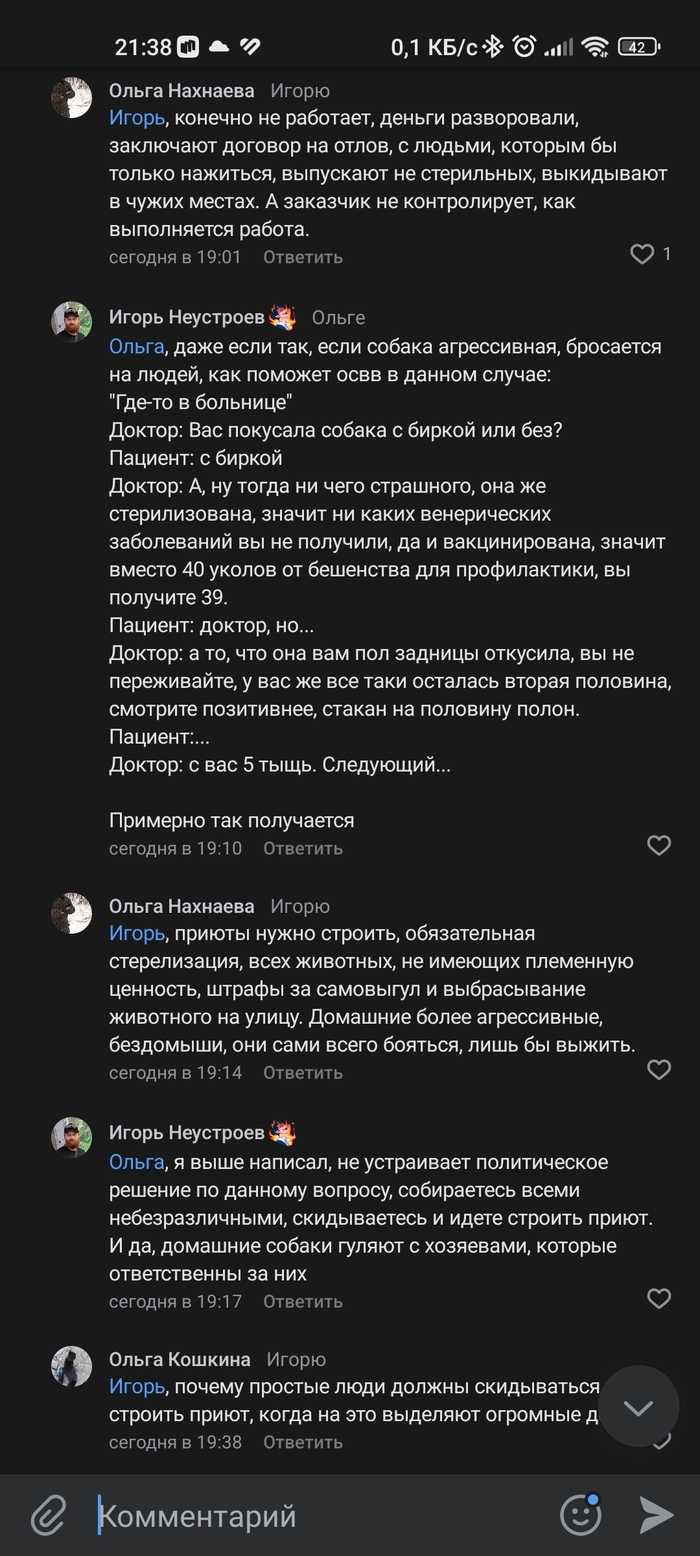The height and width of the screenshot is (1556, 700).
Task: Tap the battery indicator in status bar
Action: [638, 47]
